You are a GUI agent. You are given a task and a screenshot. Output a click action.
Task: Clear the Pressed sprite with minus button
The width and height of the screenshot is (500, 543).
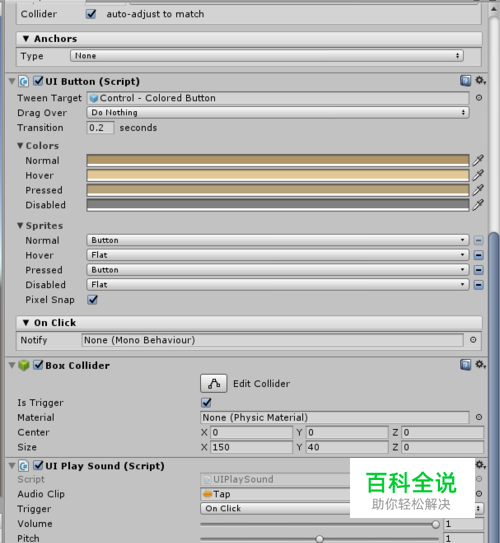coord(479,270)
